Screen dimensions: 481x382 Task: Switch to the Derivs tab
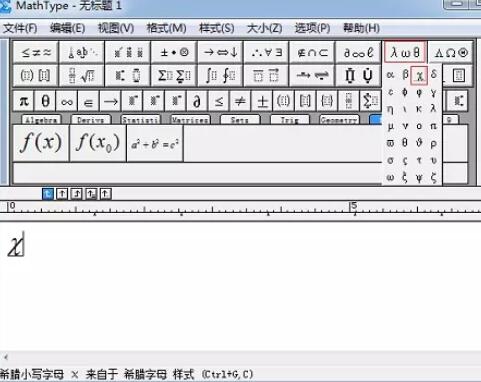tap(91, 120)
